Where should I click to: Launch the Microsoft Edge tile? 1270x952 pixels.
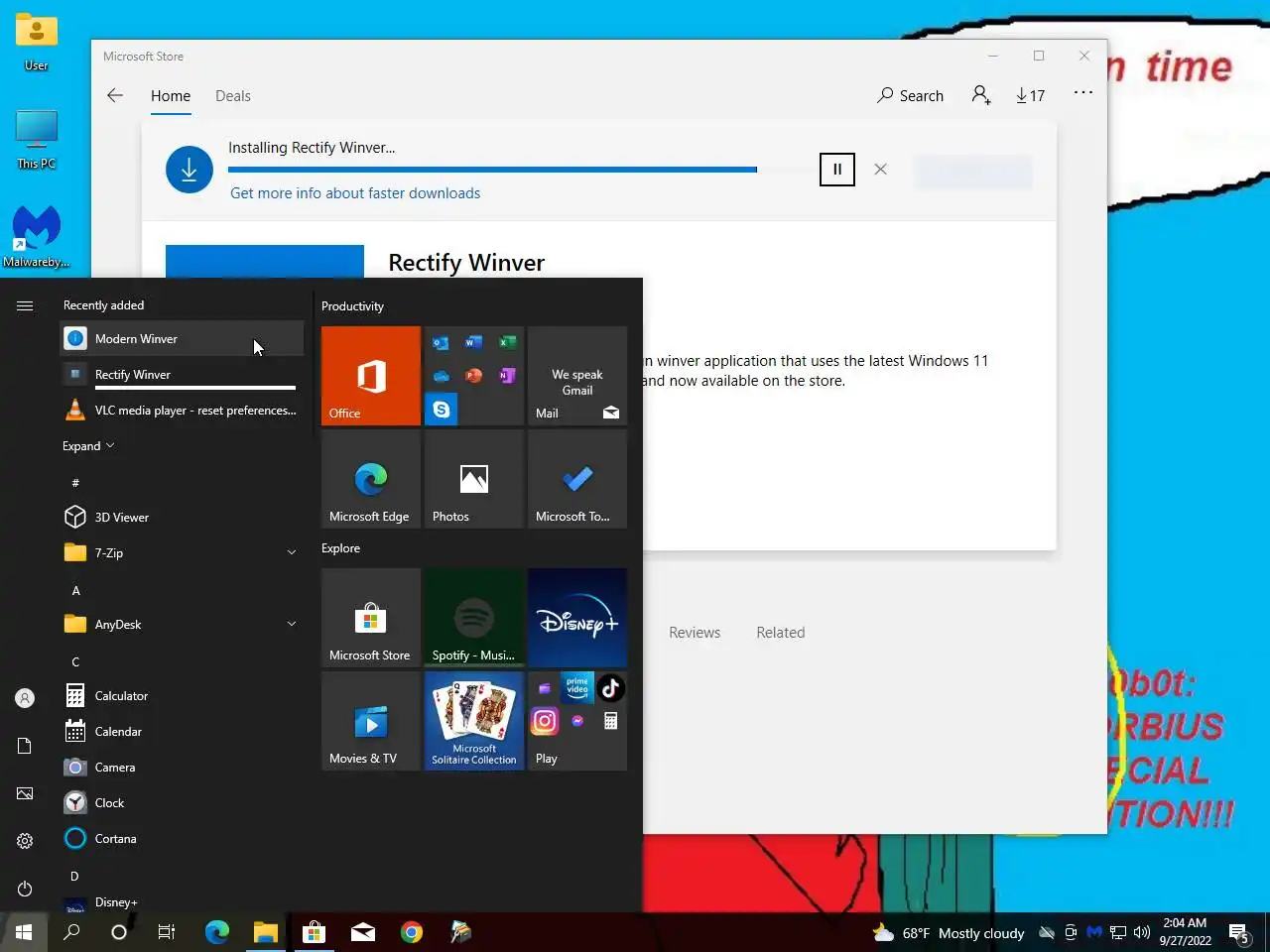[x=371, y=479]
